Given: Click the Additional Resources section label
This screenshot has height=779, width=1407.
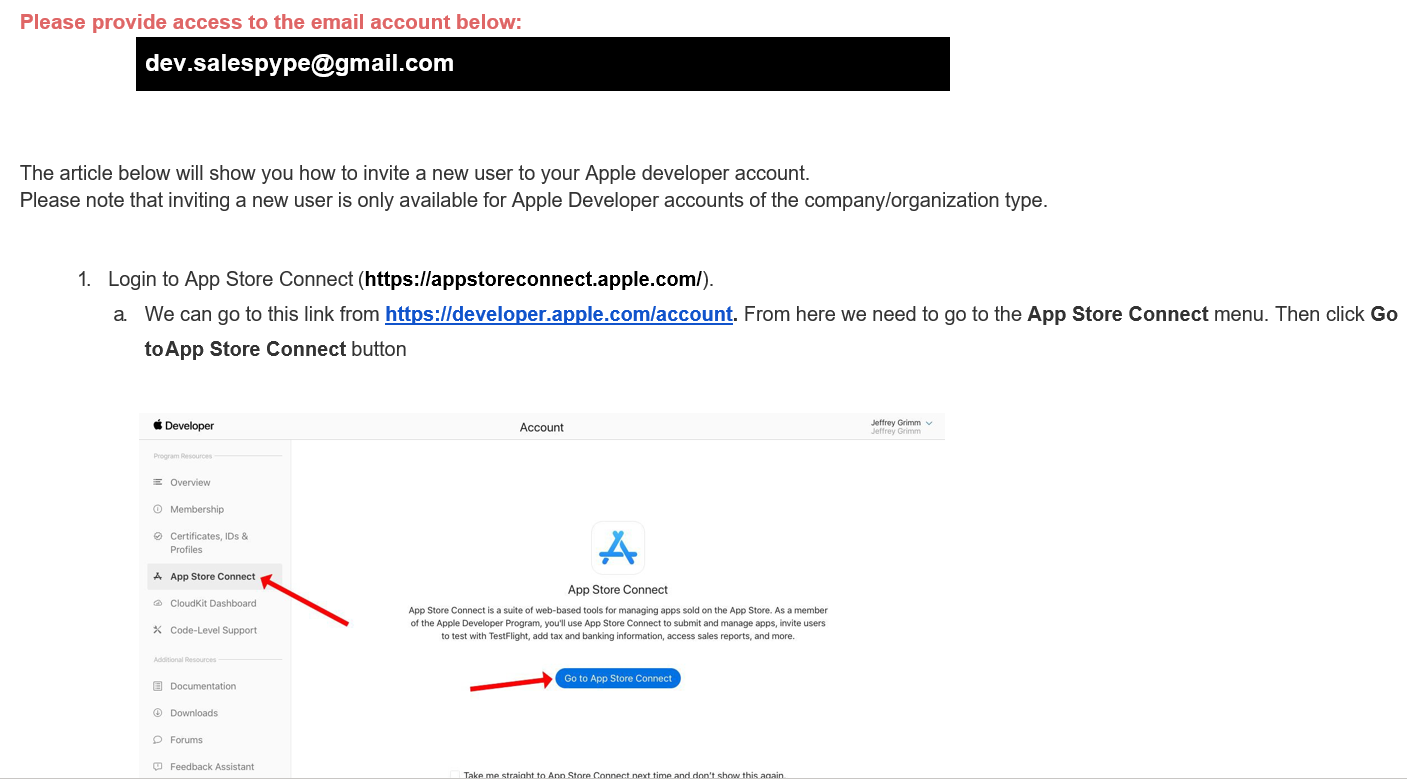Looking at the screenshot, I should [185, 660].
